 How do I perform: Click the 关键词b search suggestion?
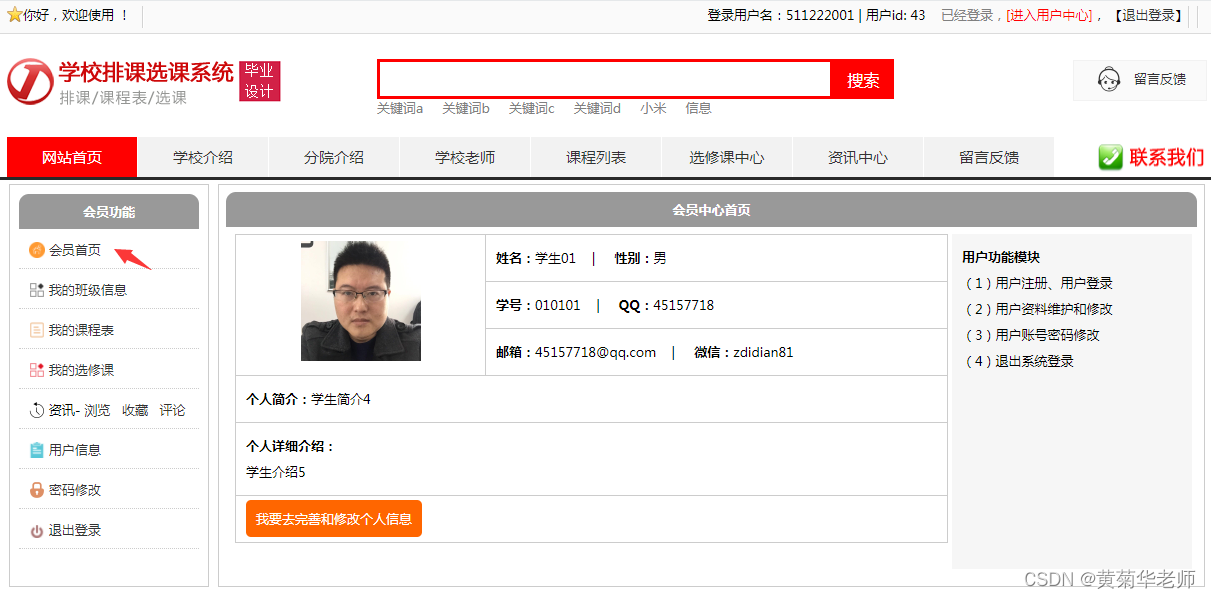pos(466,108)
